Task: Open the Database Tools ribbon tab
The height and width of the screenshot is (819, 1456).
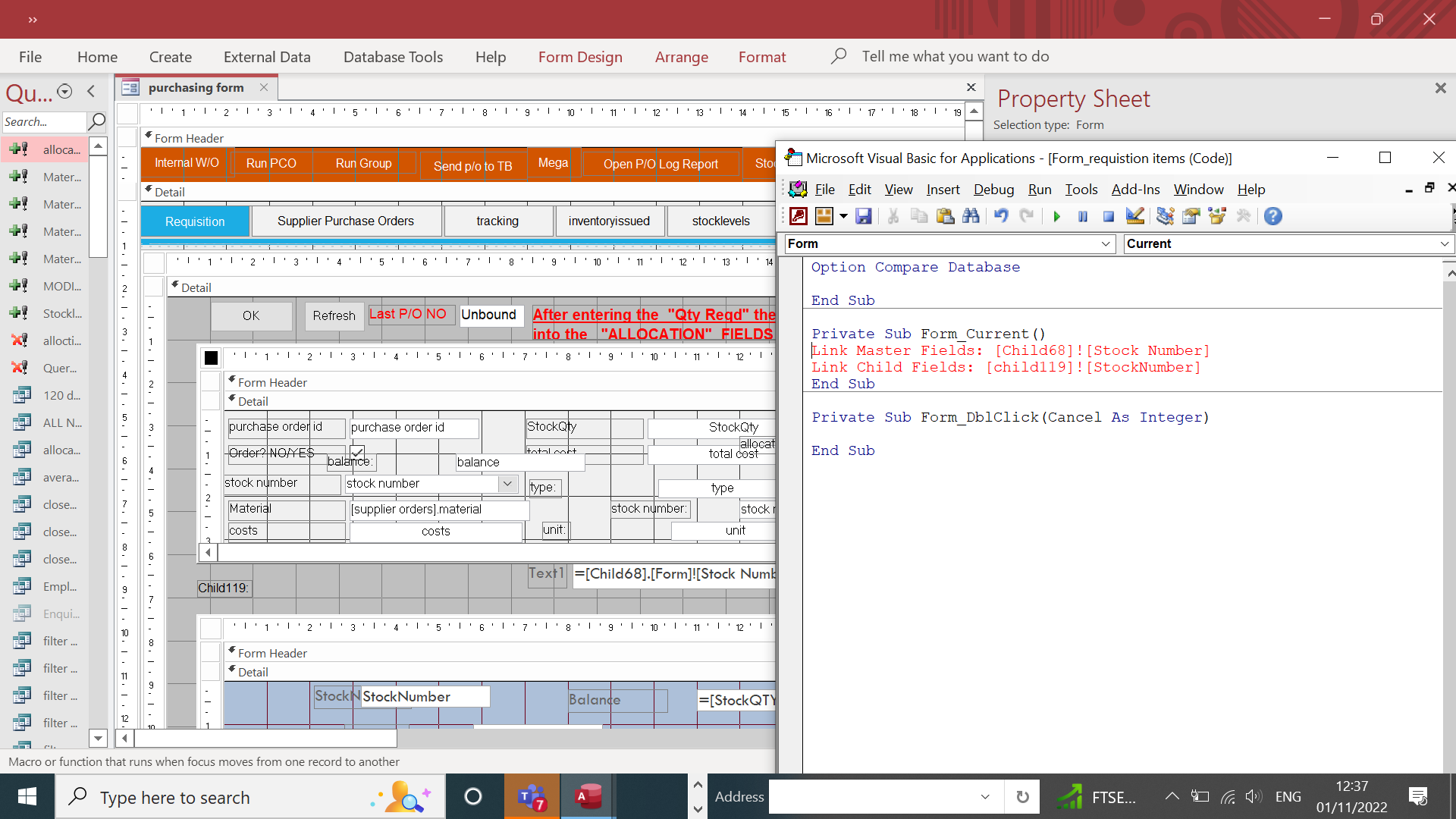Action: point(393,57)
